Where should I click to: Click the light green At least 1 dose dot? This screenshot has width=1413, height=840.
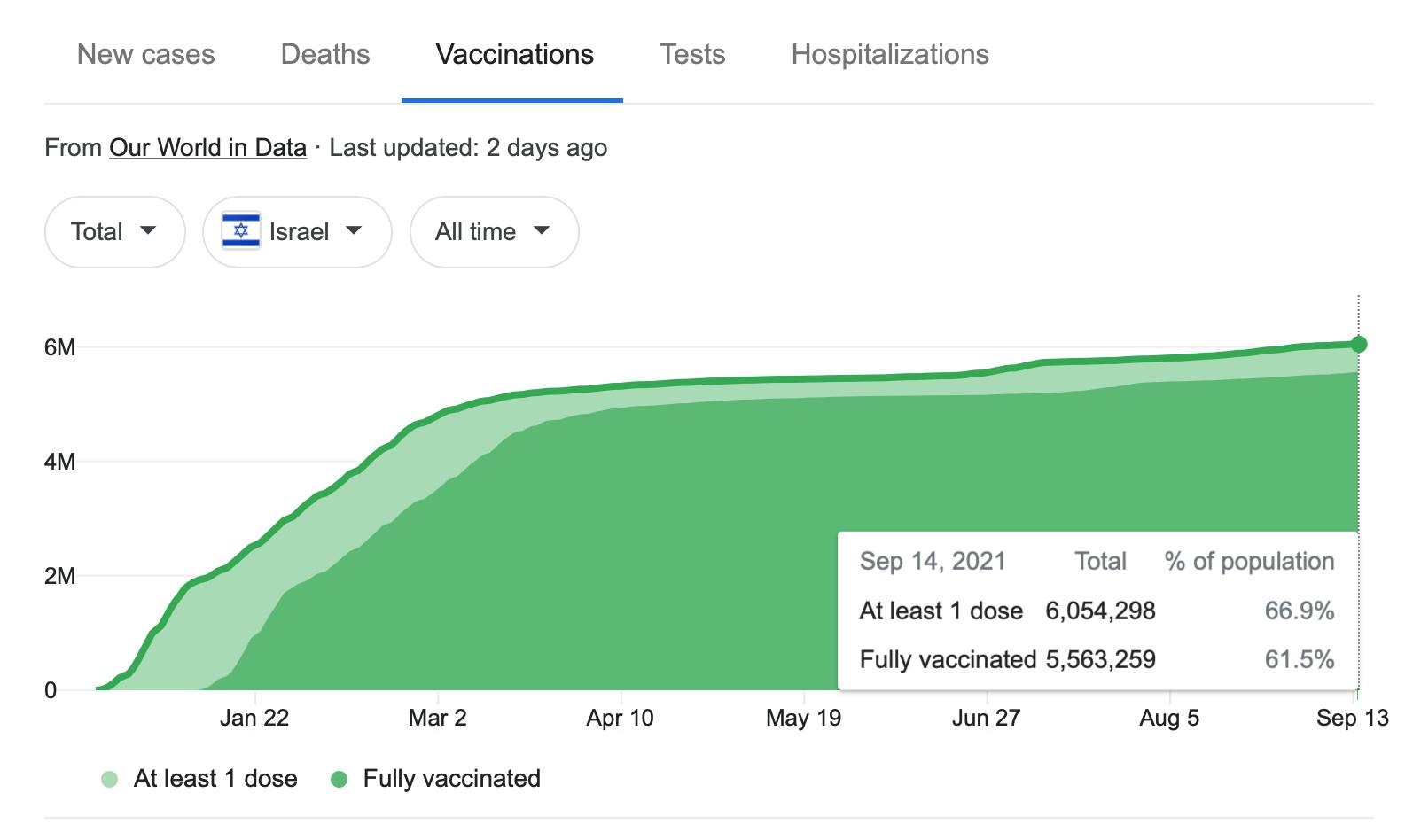(110, 780)
